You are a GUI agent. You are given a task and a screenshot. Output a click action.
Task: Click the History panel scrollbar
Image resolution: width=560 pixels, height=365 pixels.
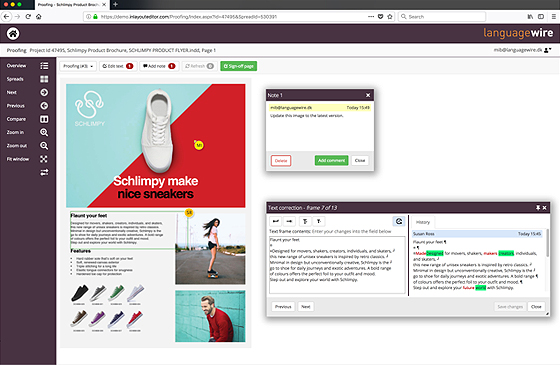point(547,243)
